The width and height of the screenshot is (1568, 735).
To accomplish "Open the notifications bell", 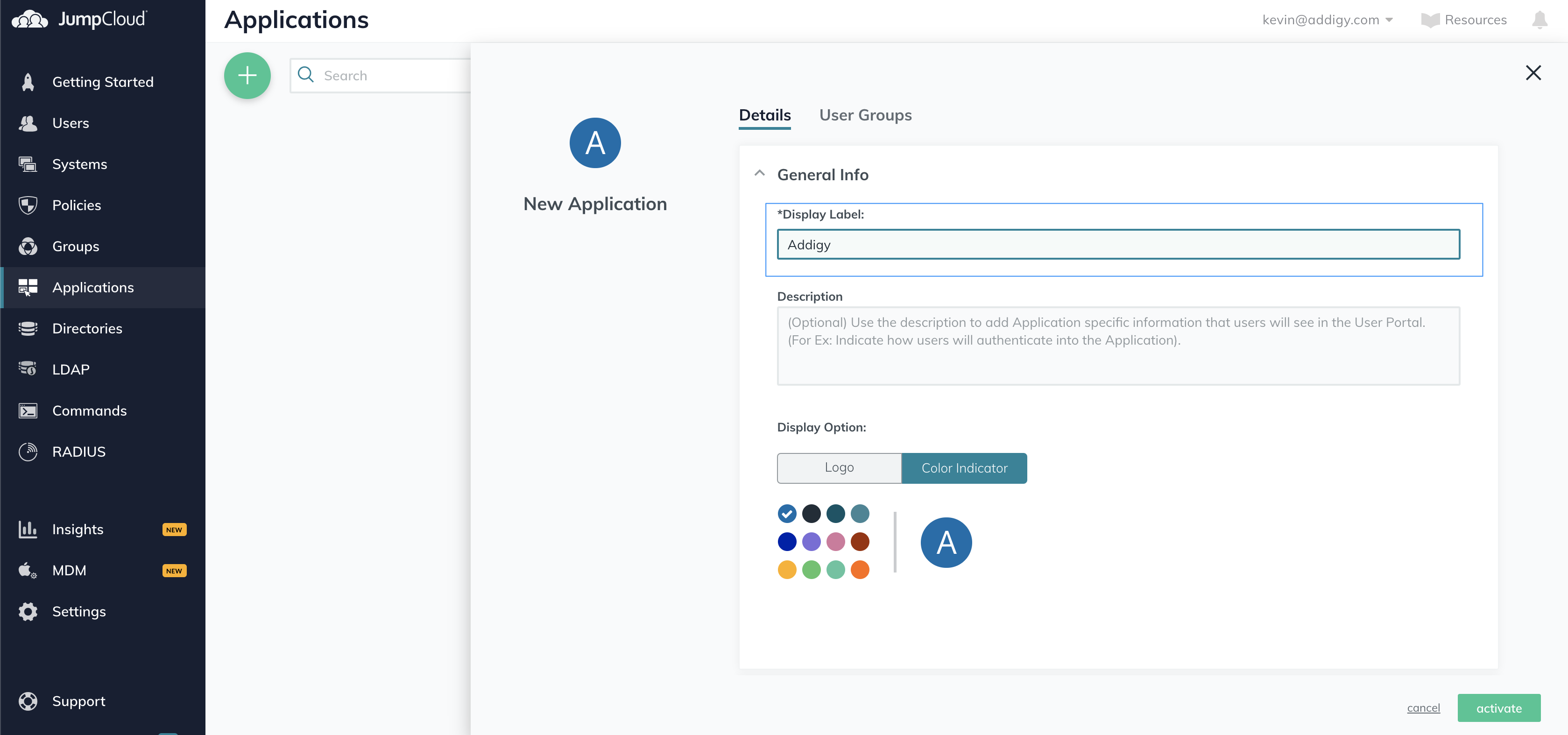I will (x=1540, y=20).
